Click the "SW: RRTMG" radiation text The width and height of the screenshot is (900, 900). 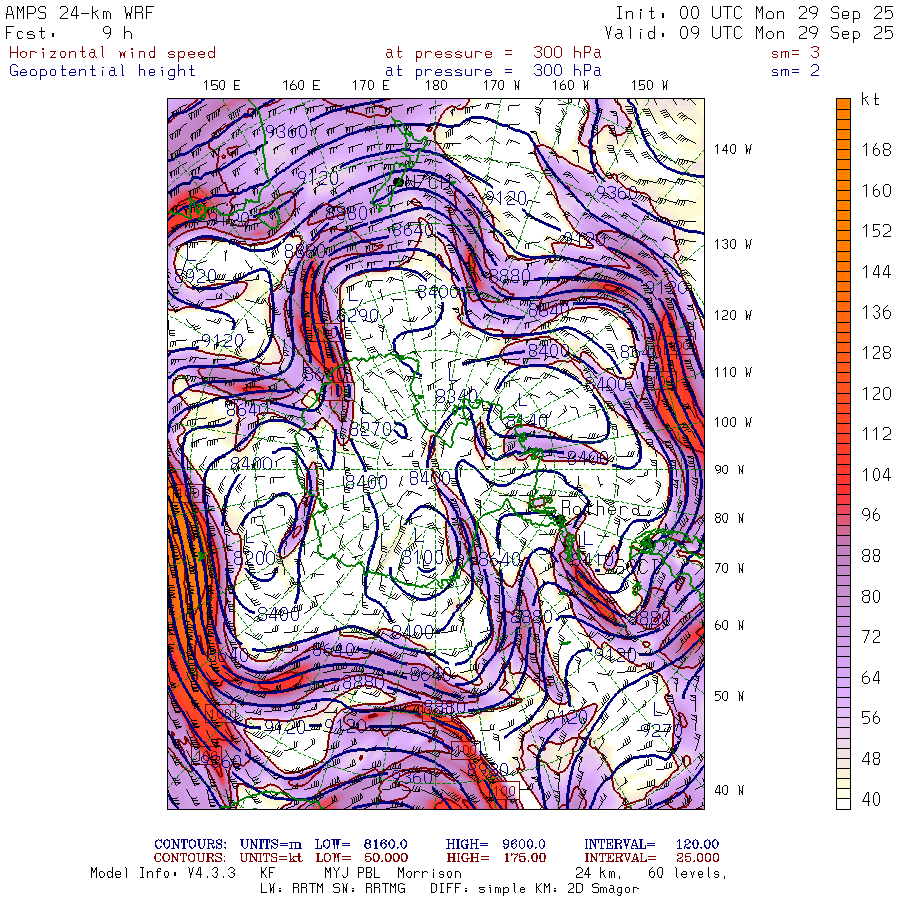click(x=368, y=889)
